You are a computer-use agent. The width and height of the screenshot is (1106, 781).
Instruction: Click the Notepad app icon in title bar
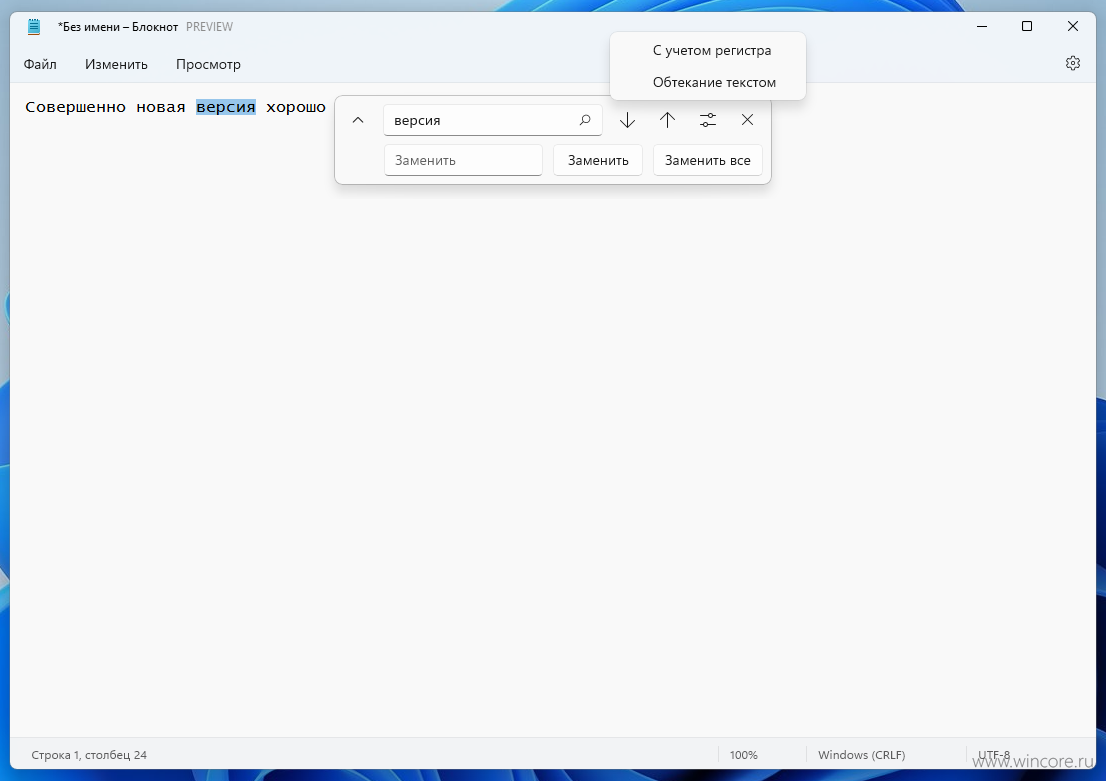coord(34,27)
